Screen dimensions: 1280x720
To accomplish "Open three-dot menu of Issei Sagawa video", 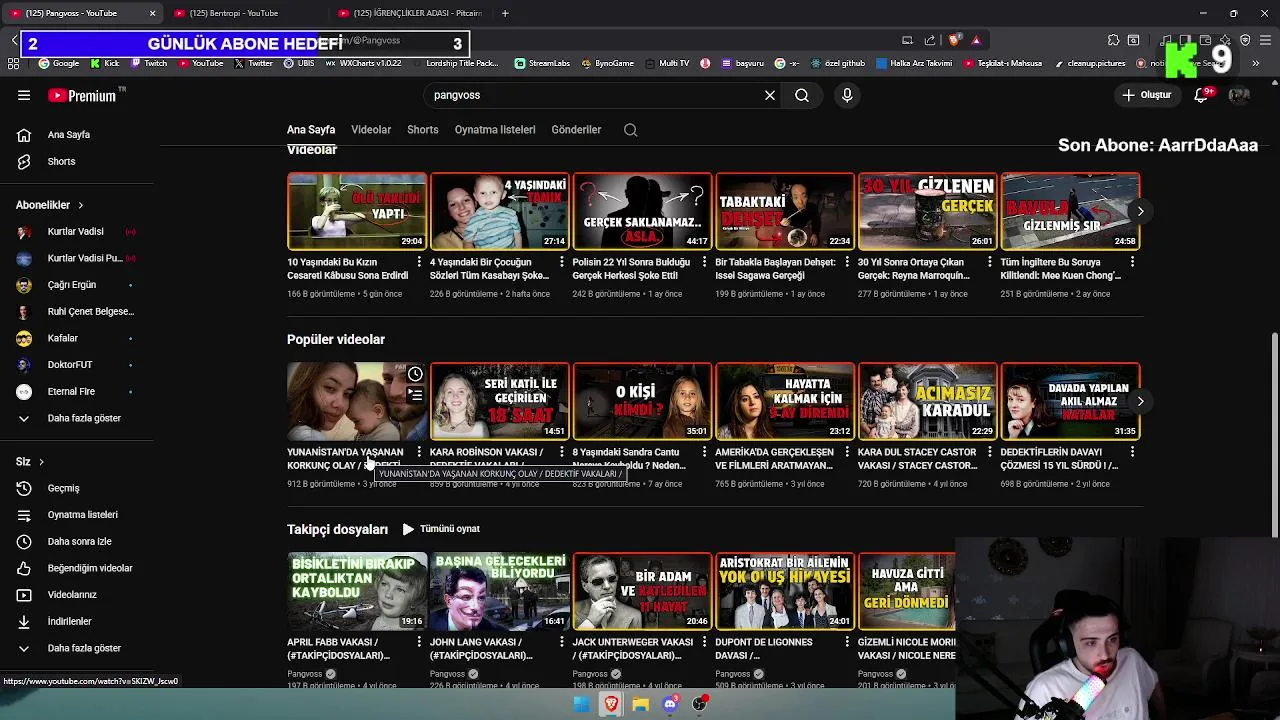I will pos(847,263).
